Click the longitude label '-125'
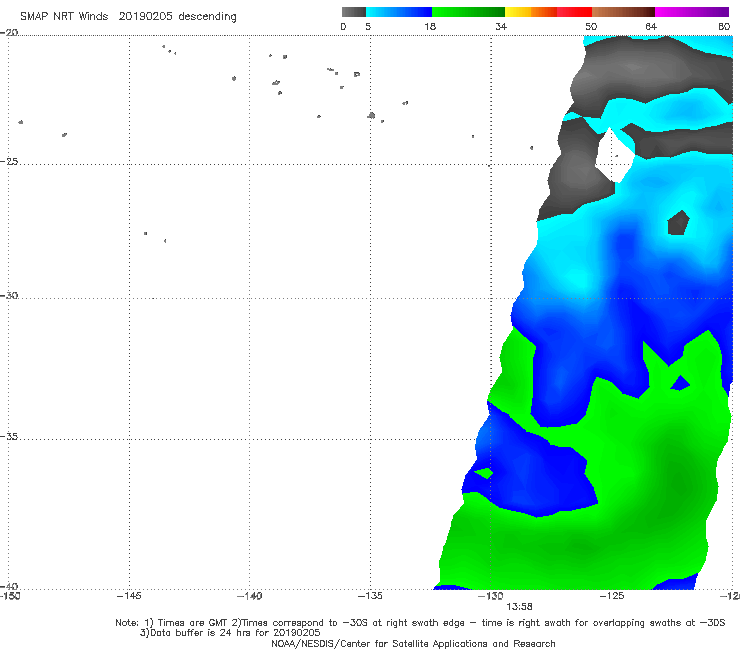Screen dimensions: 740x650 coord(612,596)
